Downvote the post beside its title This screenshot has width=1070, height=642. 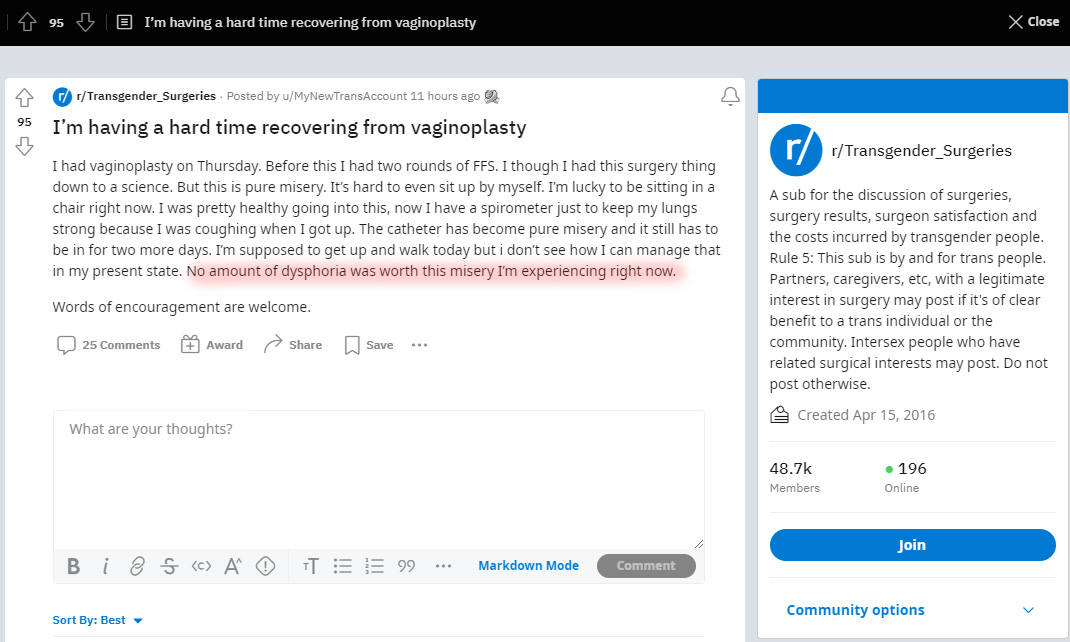click(x=25, y=146)
